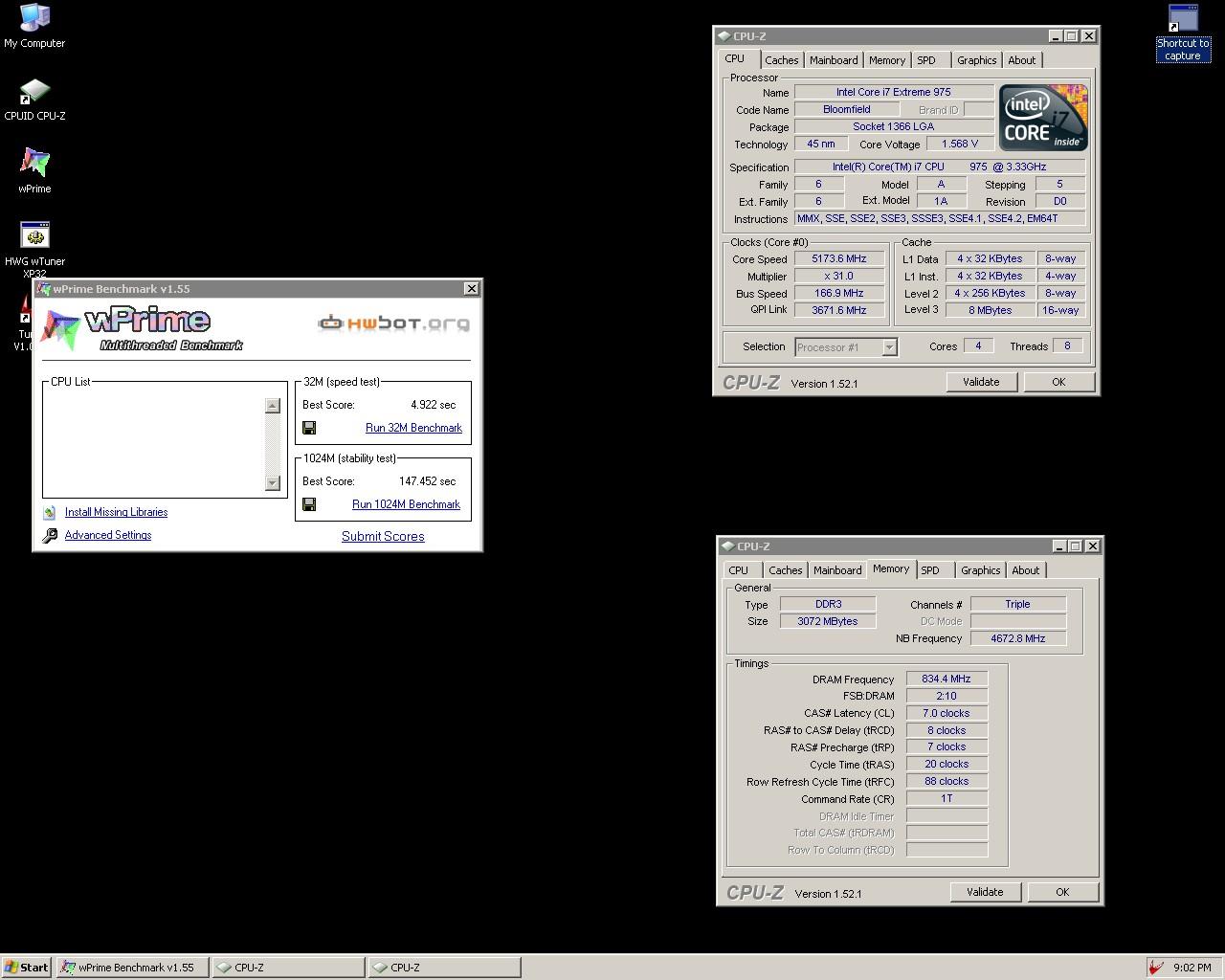Click the QPI Link value 3671.6 MHz
This screenshot has width=1225, height=980.
coord(838,311)
